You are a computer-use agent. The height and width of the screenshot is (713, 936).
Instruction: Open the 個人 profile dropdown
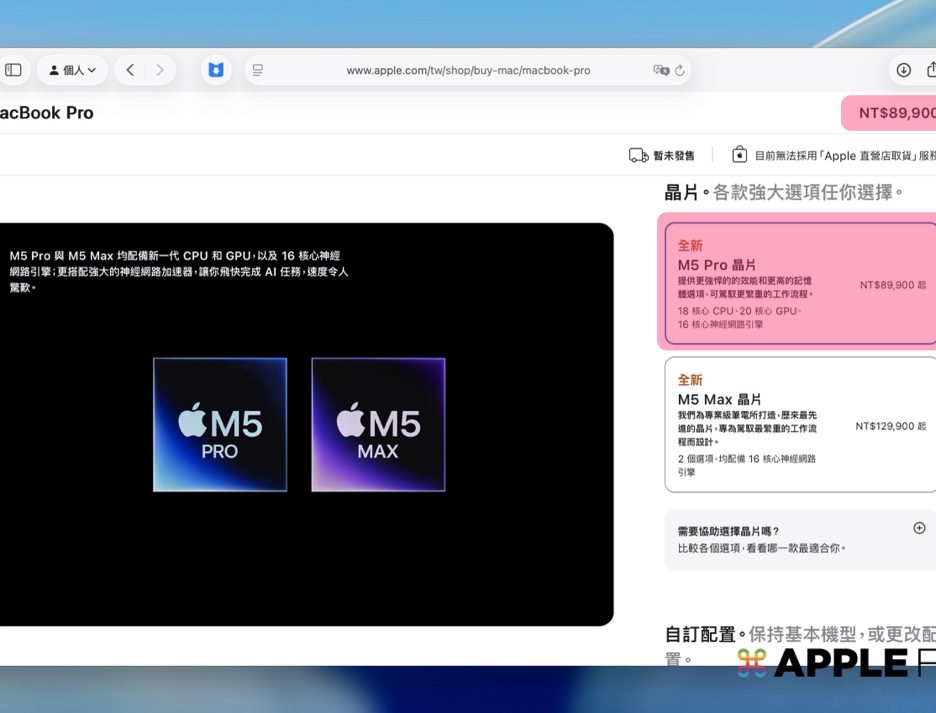pos(72,70)
